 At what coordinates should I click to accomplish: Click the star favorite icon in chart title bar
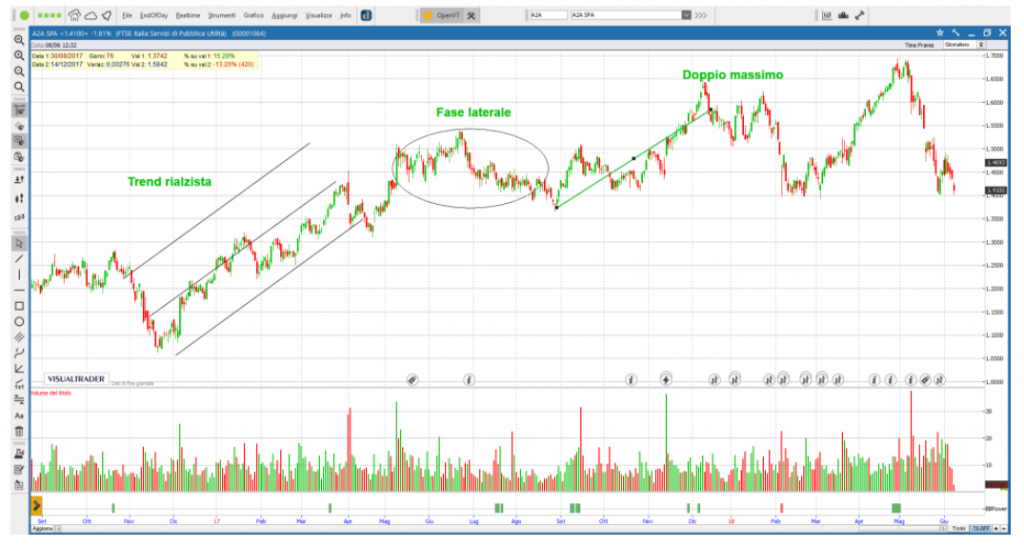pyautogui.click(x=940, y=33)
